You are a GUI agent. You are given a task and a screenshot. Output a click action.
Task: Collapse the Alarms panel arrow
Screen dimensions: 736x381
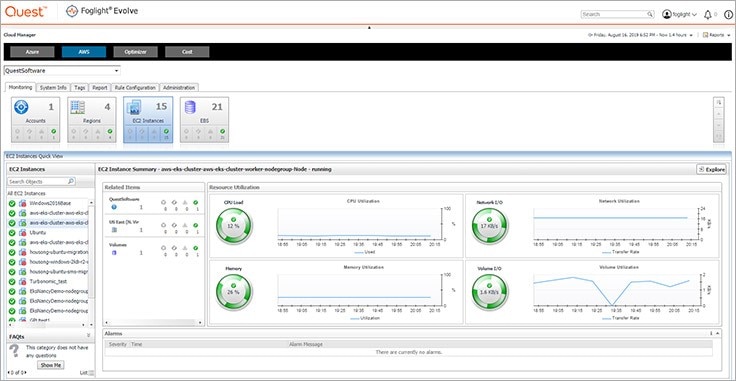pyautogui.click(x=718, y=333)
